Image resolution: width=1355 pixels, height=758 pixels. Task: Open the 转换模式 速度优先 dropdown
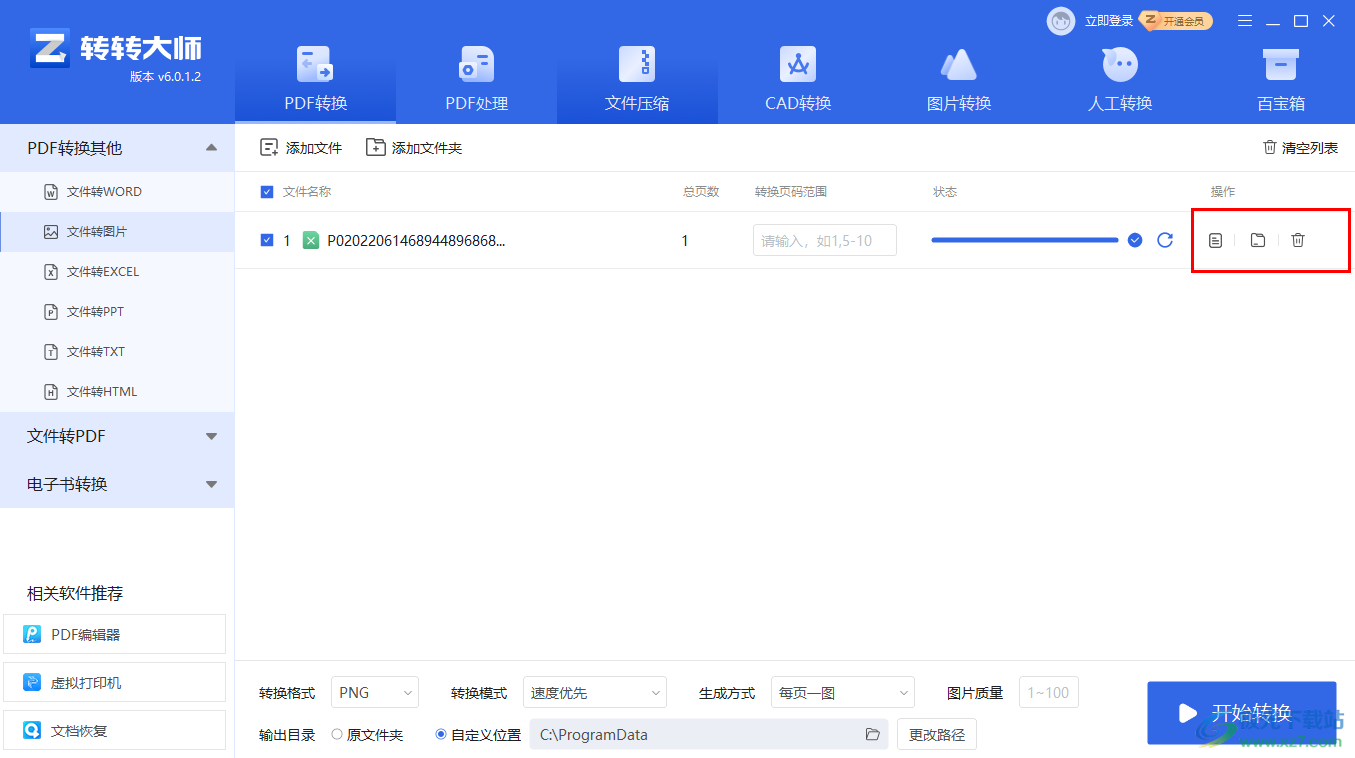coord(594,692)
